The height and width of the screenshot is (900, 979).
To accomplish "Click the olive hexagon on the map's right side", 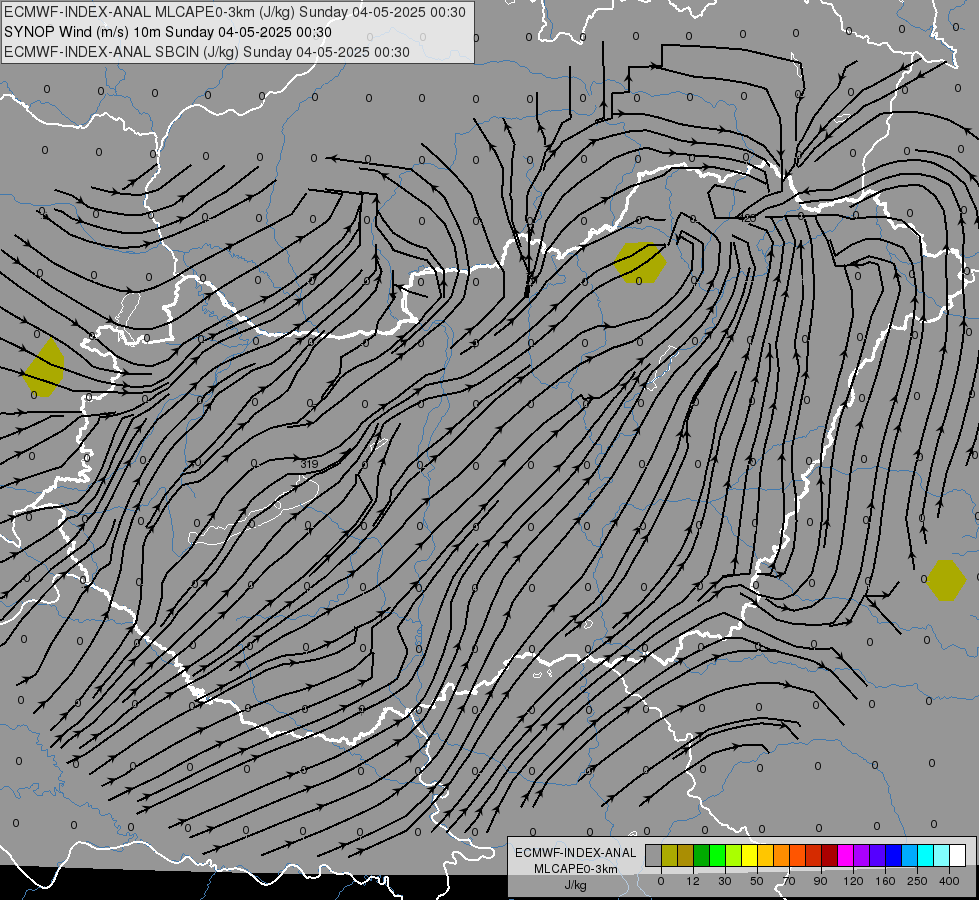I will click(x=947, y=580).
